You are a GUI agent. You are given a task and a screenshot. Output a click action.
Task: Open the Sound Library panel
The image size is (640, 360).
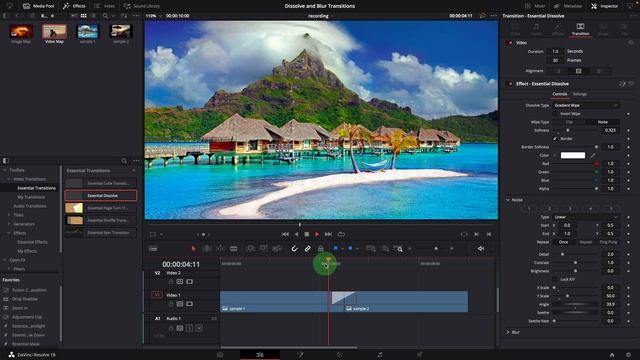click(x=142, y=6)
